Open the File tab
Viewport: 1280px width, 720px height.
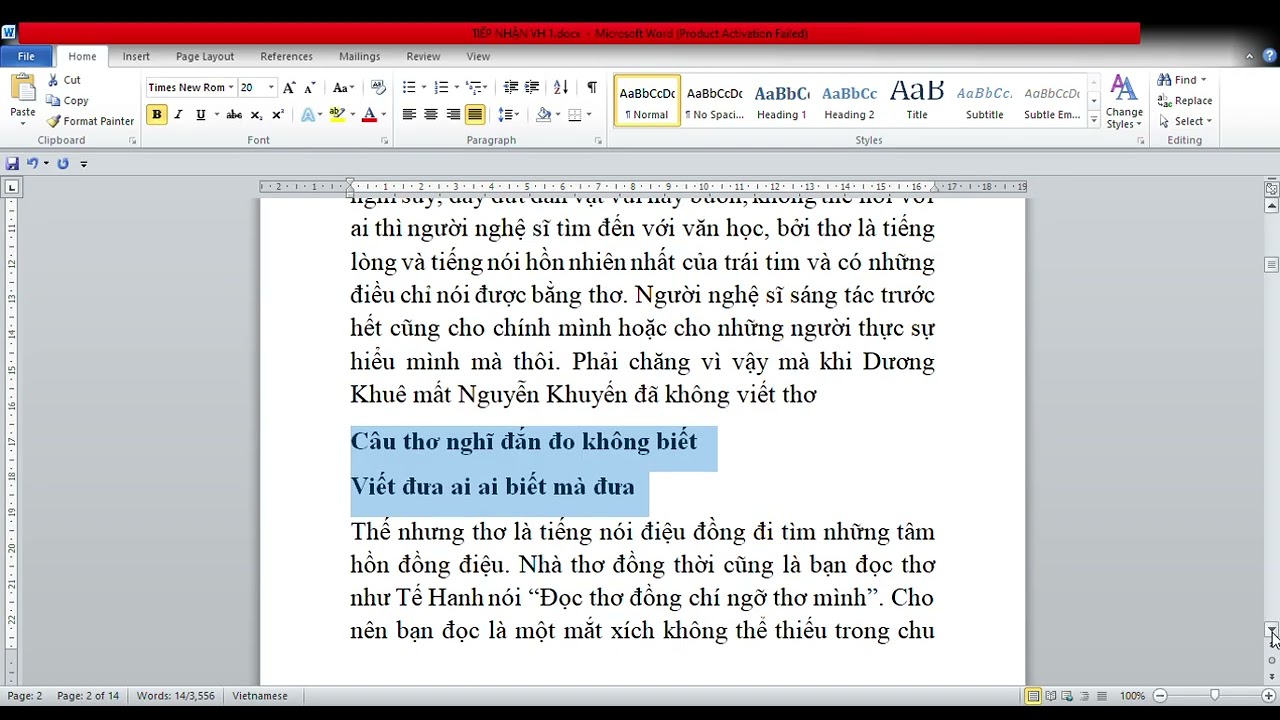tap(26, 56)
